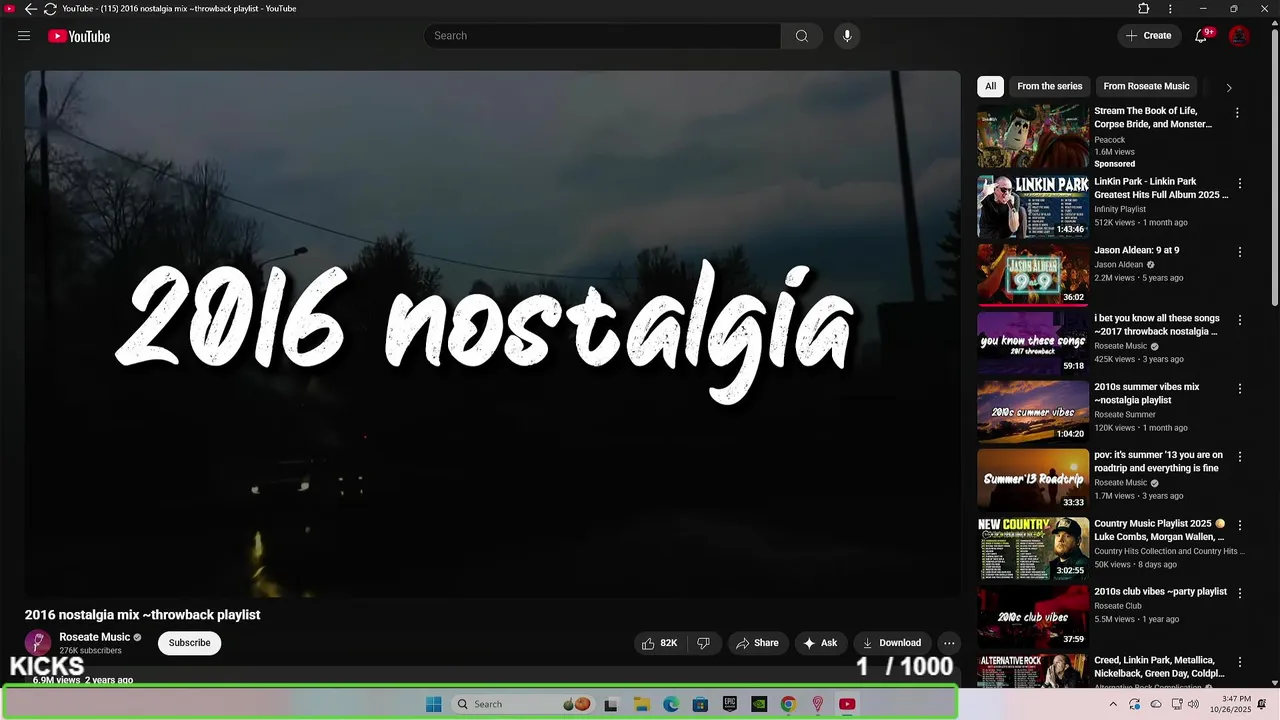Open Stream The Book of Life ad title
Viewport: 1280px width, 720px height.
pos(1153,117)
